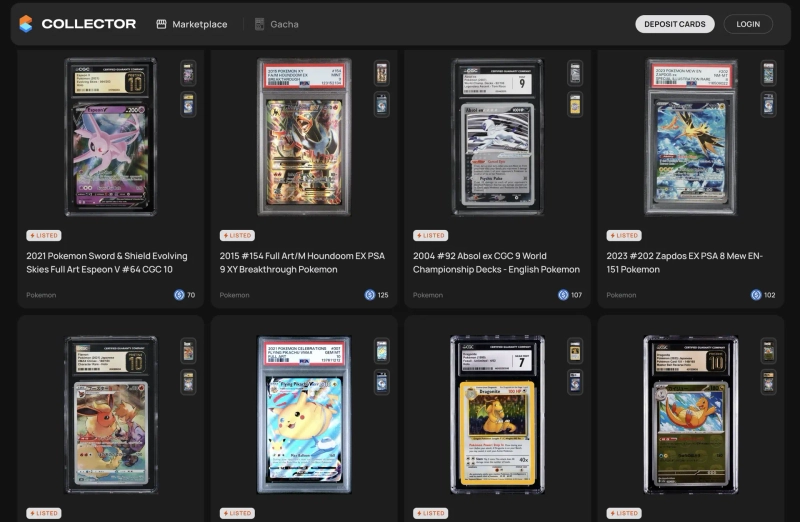Click the Marketplace storefront icon
Viewport: 800px width, 522px height.
pos(161,24)
